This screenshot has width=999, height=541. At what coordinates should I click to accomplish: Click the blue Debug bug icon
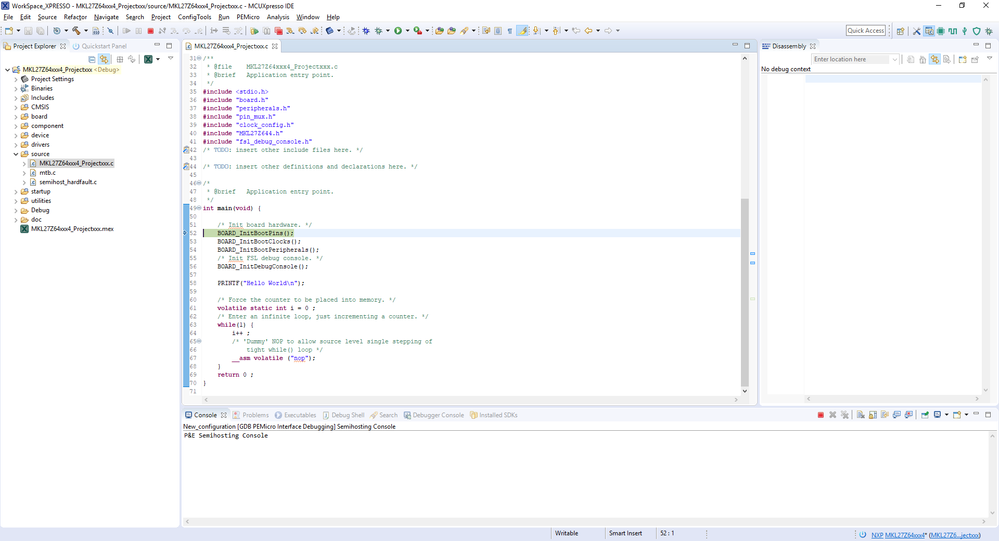(x=366, y=31)
